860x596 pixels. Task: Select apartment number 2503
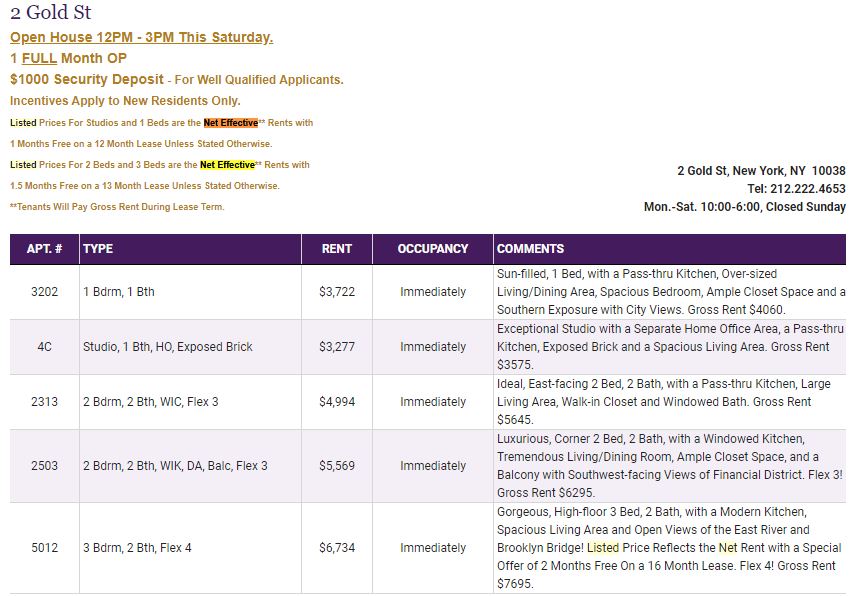tap(44, 466)
